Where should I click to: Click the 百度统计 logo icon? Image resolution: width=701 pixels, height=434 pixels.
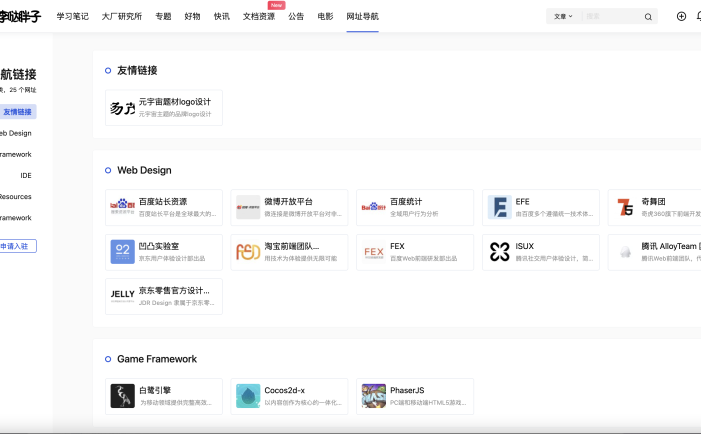point(374,207)
